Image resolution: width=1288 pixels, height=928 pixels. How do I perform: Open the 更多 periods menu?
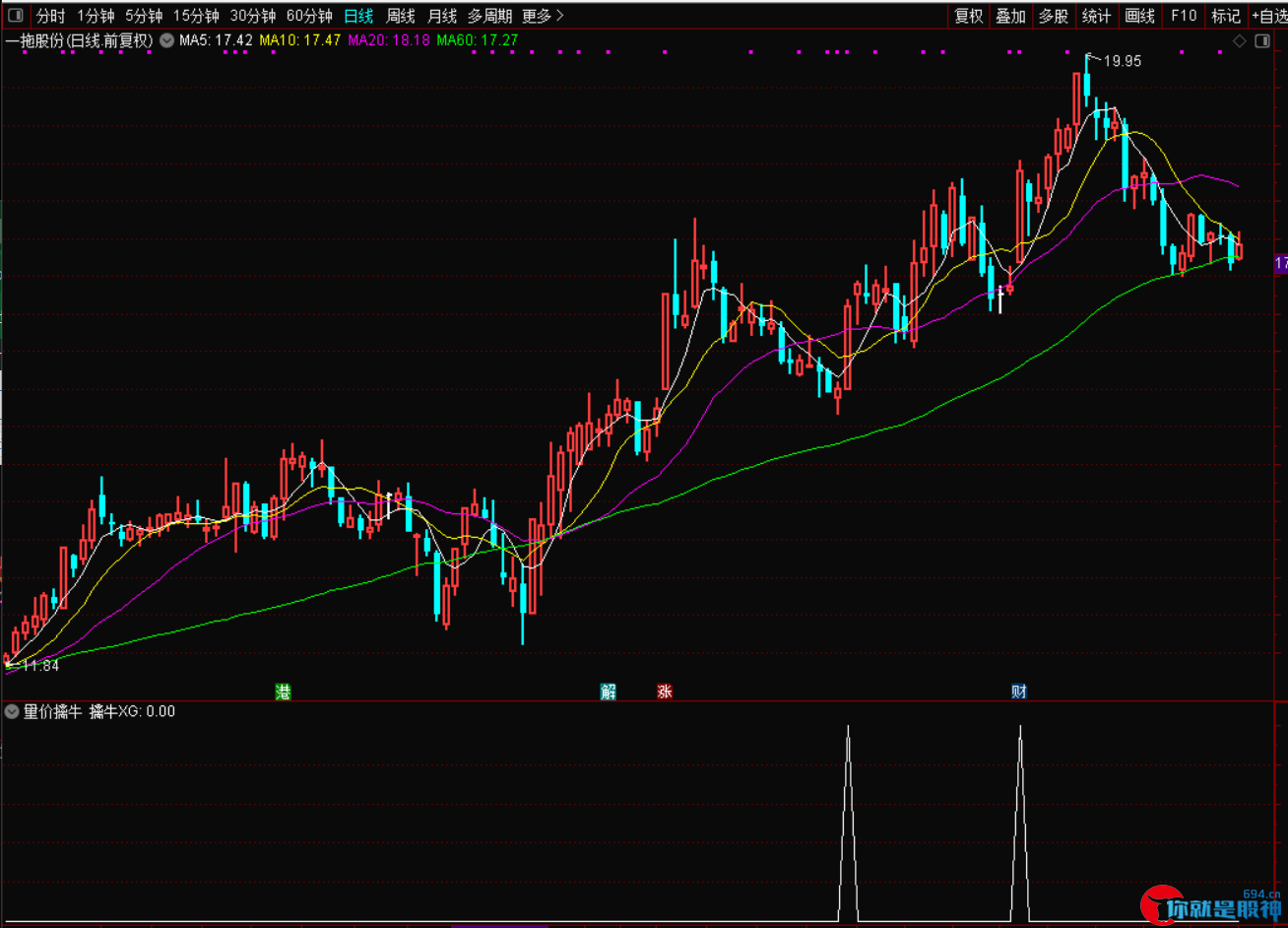coord(544,16)
